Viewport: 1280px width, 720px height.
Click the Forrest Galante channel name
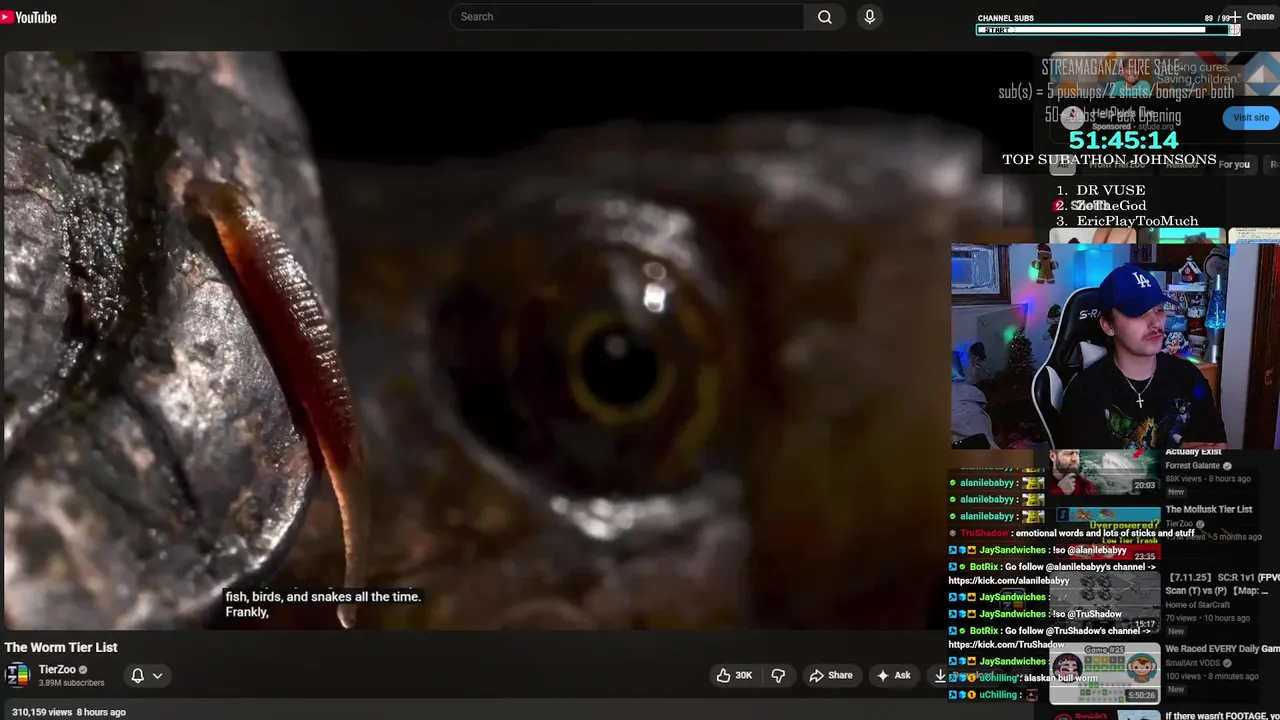[x=1192, y=466]
